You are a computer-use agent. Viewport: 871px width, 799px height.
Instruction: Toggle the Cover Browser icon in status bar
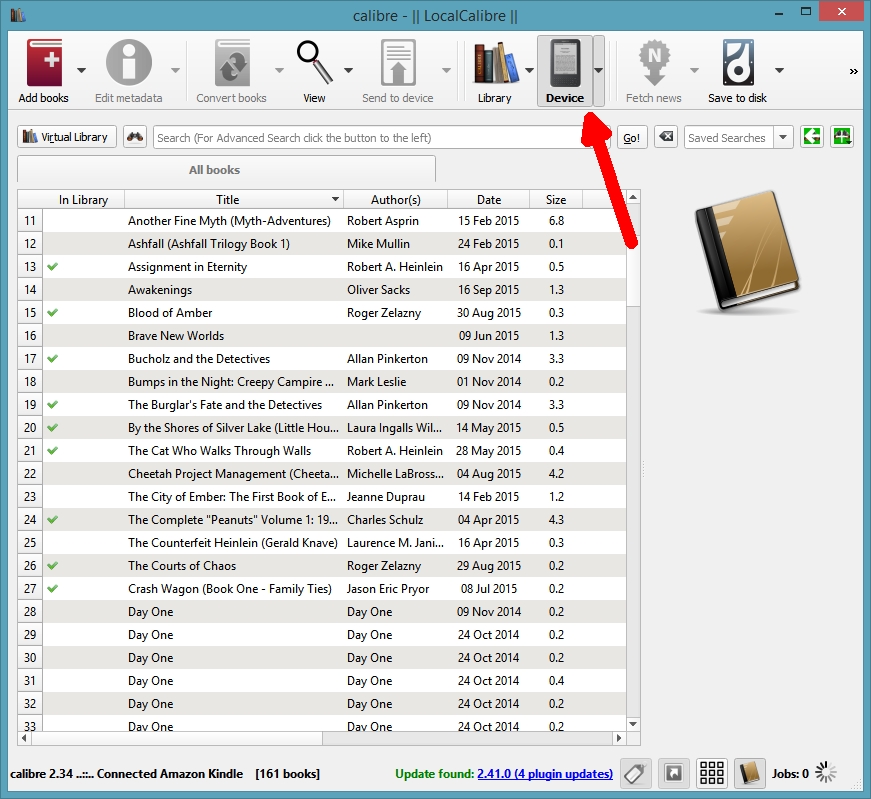(x=673, y=773)
